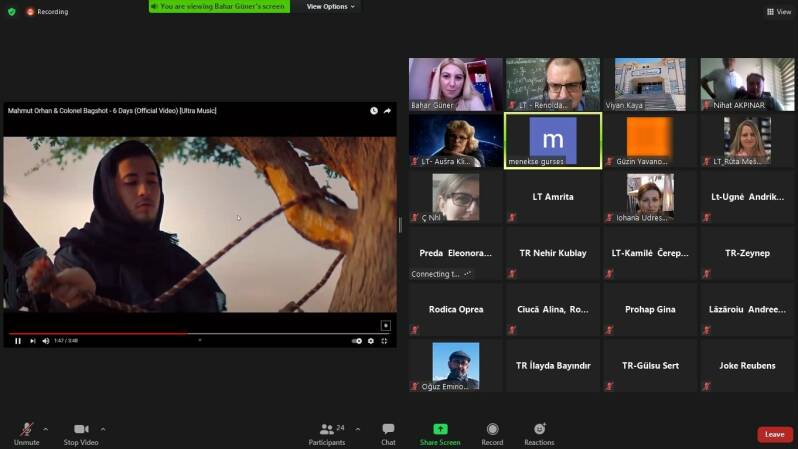Enter fullscreen in video player
Image resolution: width=798 pixels, height=449 pixels.
click(384, 341)
